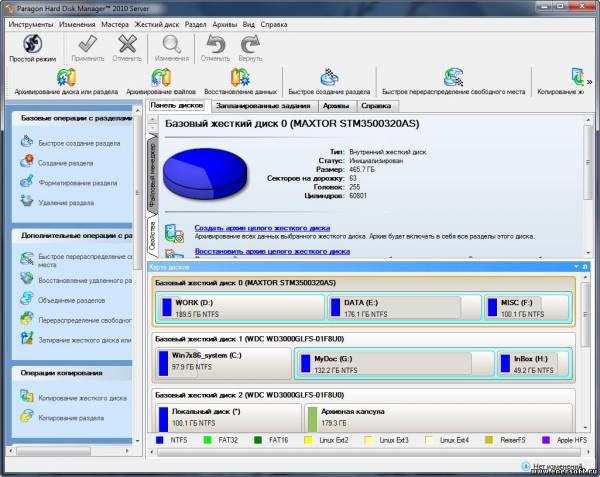Image resolution: width=600 pixels, height=477 pixels.
Task: Open Восстановление данных wizard
Action: (x=240, y=81)
